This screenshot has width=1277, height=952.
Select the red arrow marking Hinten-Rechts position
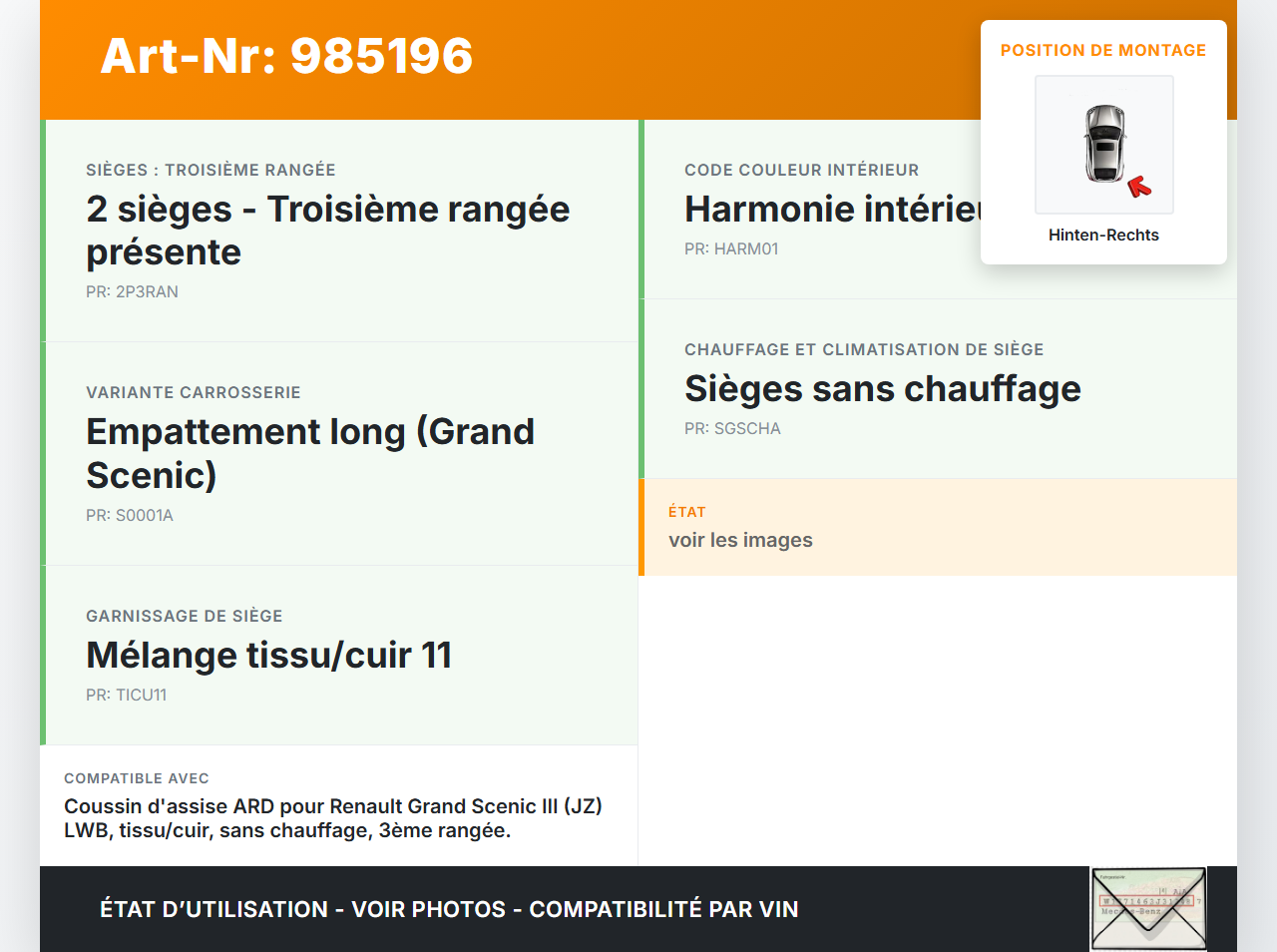click(x=1137, y=185)
